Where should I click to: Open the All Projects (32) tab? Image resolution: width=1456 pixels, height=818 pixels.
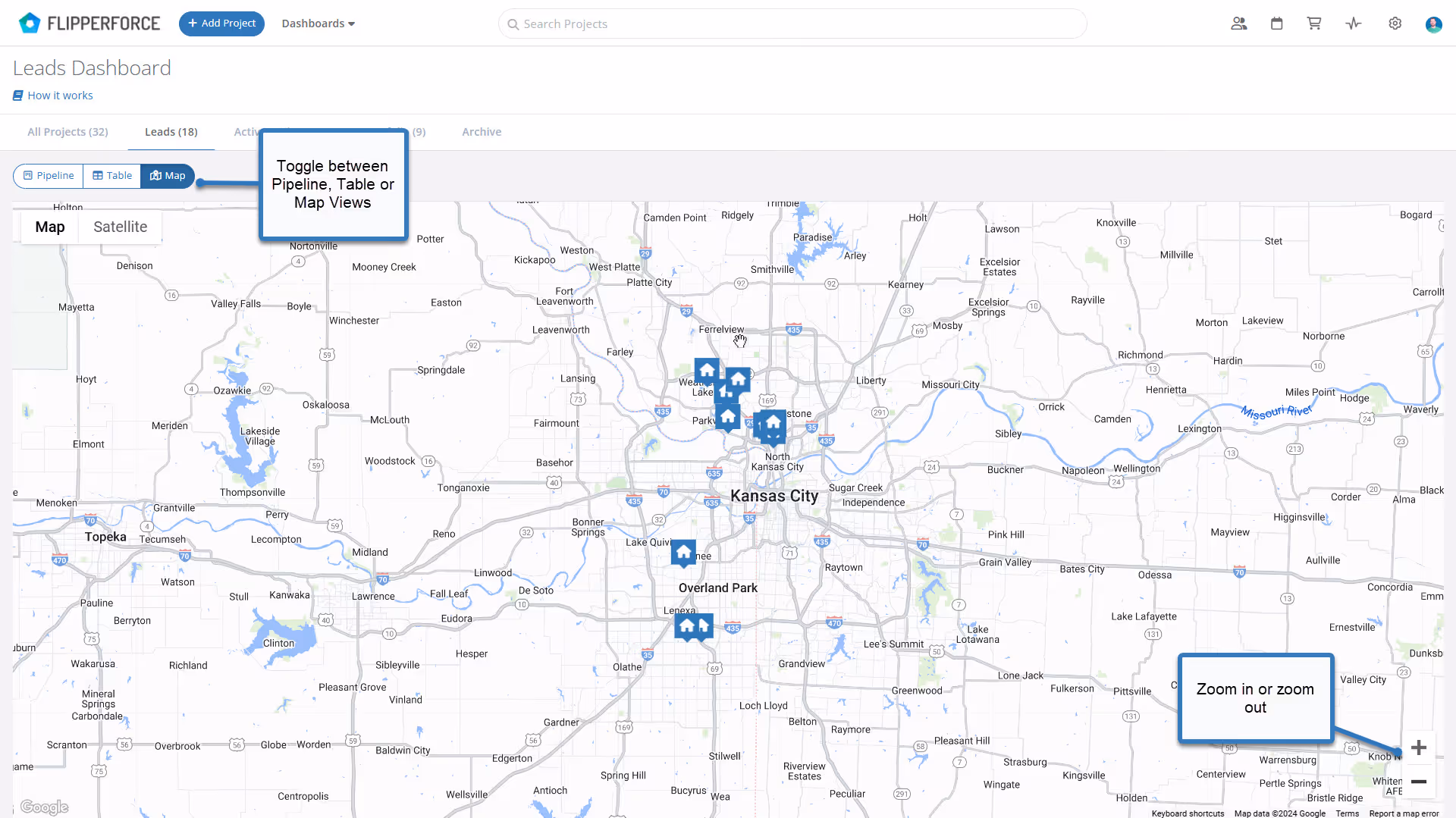pos(68,132)
